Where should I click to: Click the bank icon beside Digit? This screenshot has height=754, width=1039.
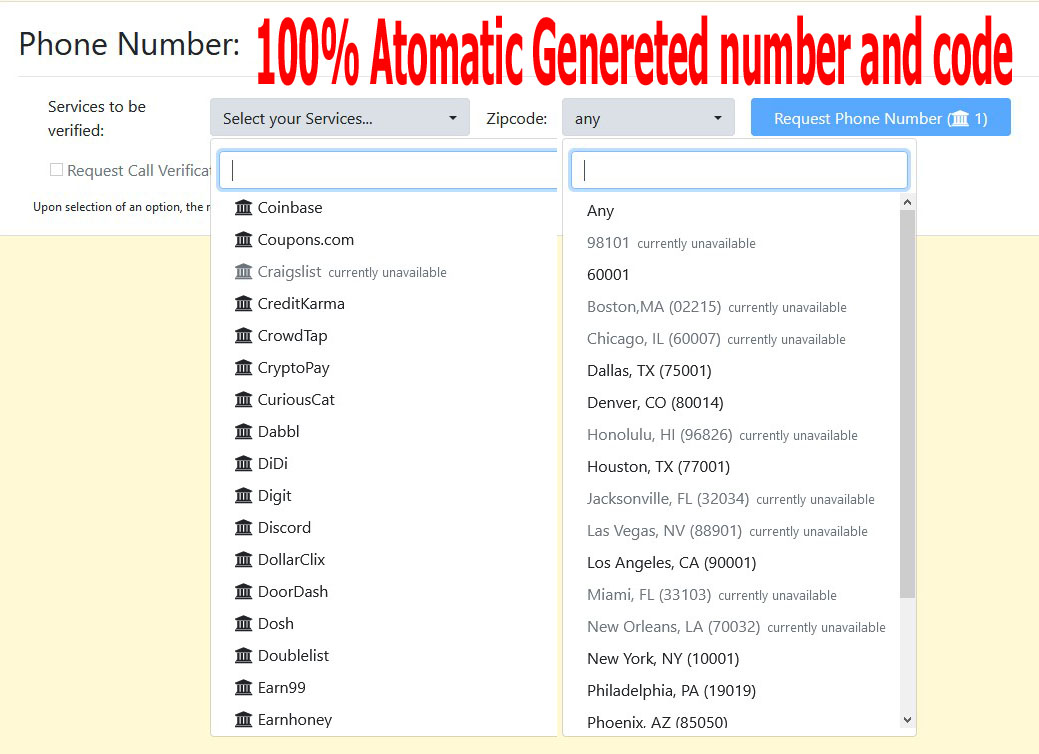[x=243, y=495]
